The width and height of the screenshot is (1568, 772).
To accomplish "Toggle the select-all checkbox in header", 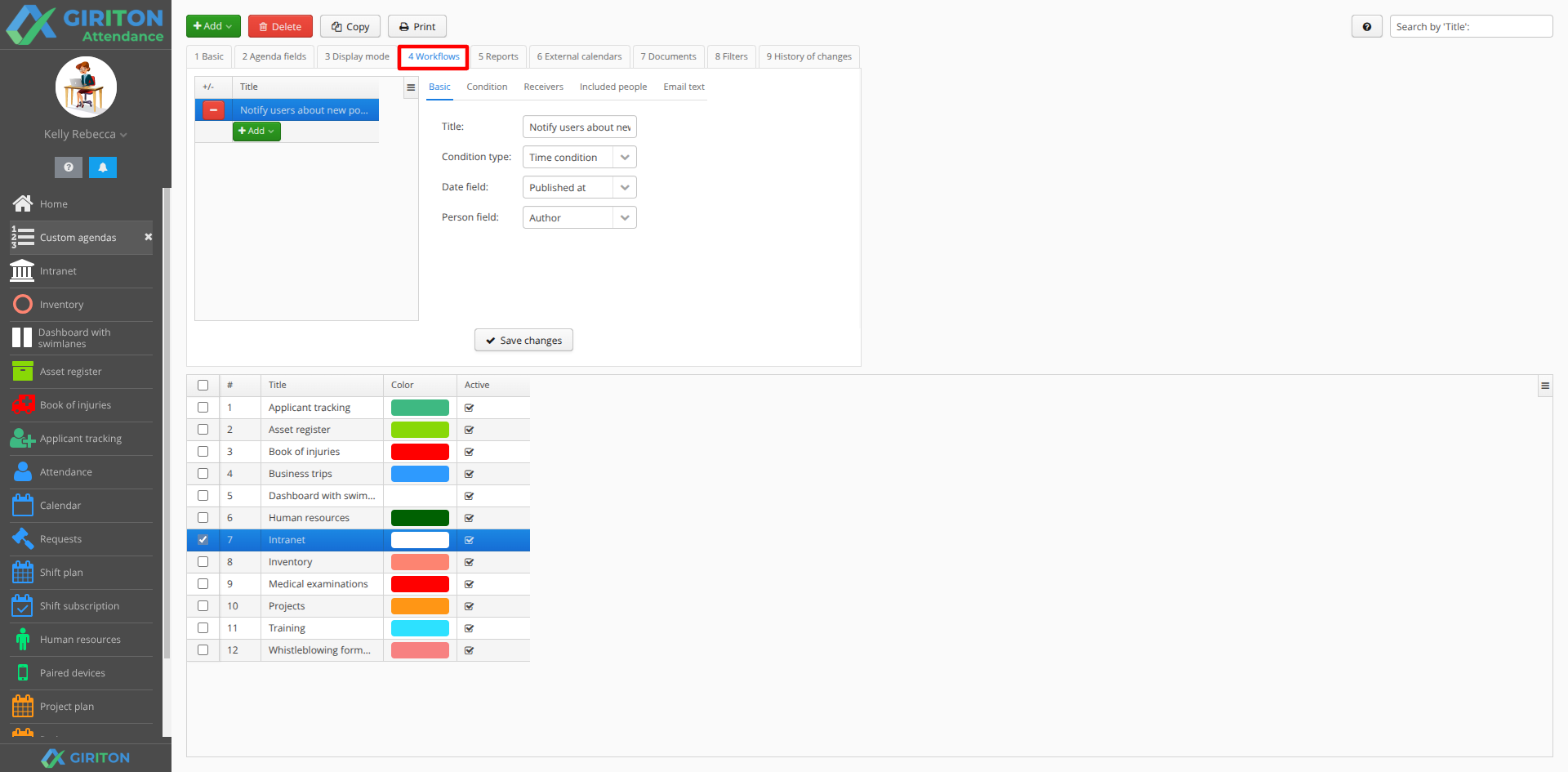I will point(203,385).
